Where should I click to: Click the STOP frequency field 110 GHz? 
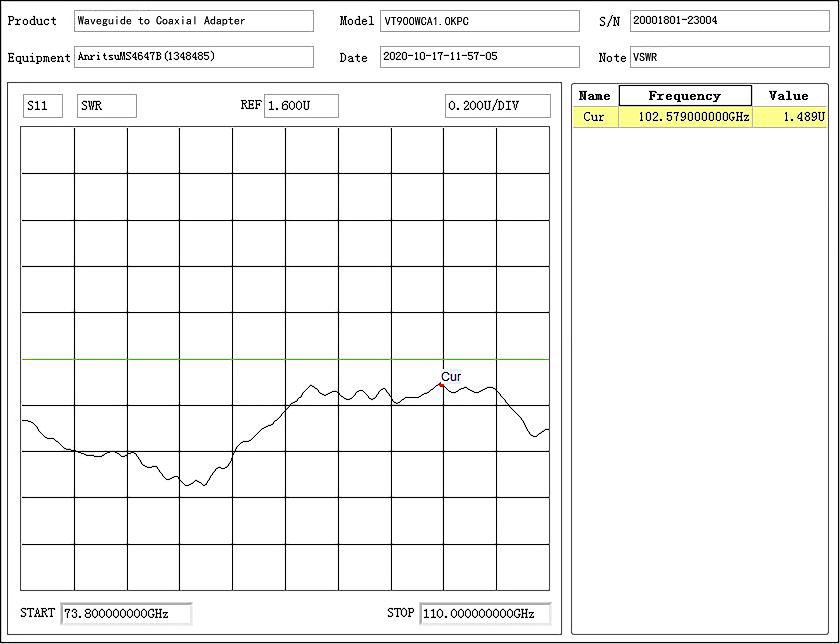coord(485,613)
